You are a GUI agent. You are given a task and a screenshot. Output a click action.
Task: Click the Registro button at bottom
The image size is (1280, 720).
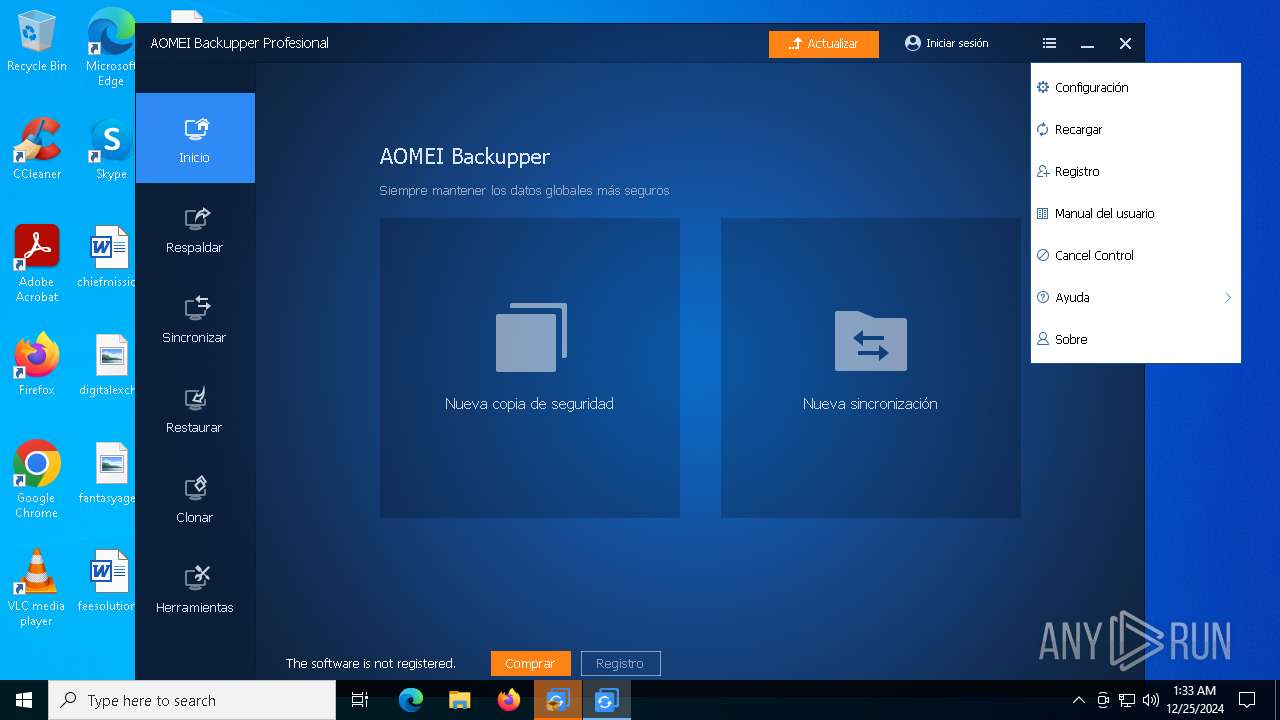(620, 664)
